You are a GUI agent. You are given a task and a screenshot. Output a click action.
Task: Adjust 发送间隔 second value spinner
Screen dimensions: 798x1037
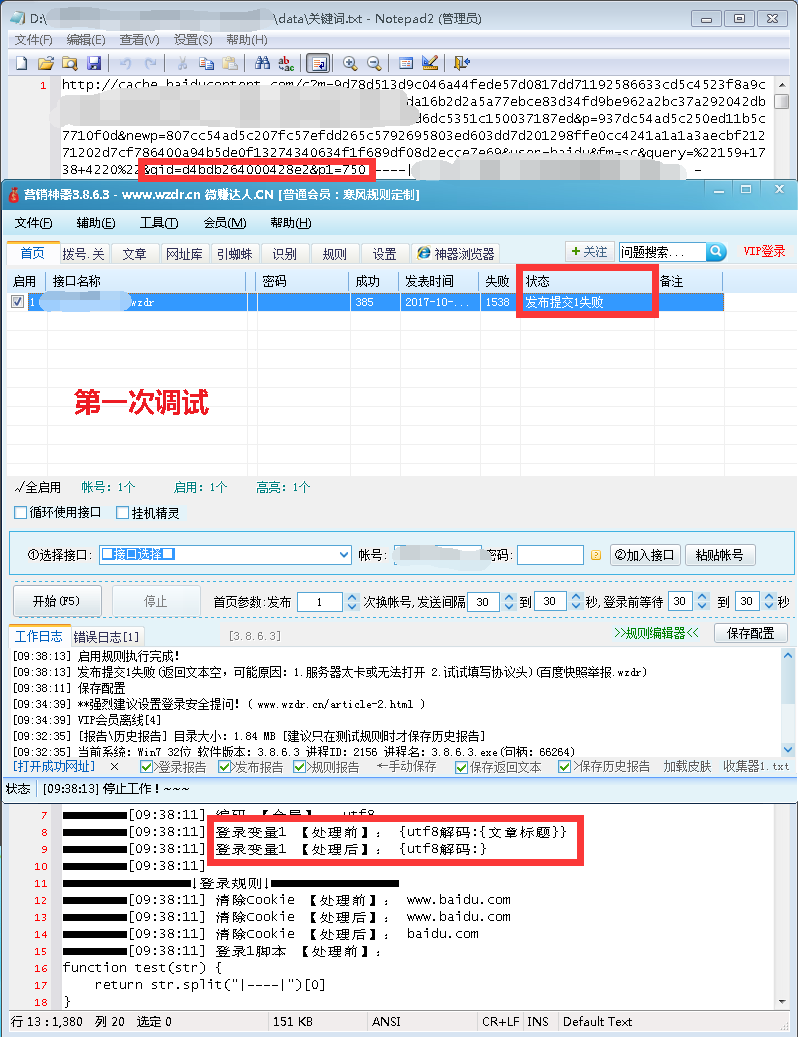(576, 601)
